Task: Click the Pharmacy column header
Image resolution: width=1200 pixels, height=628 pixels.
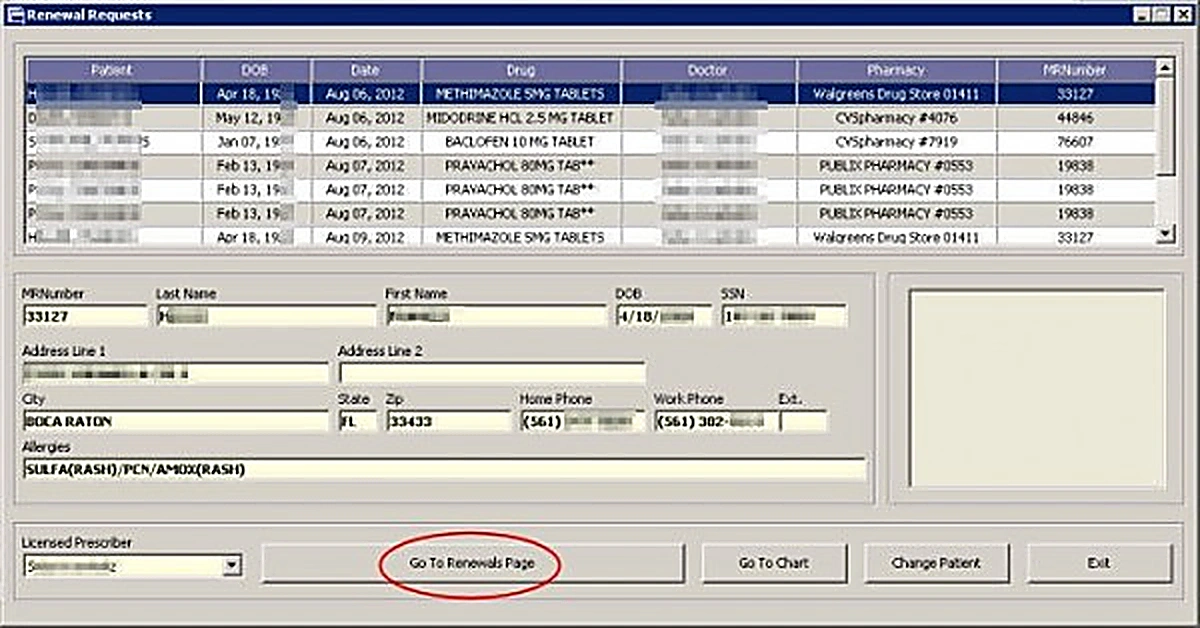Action: (895, 70)
